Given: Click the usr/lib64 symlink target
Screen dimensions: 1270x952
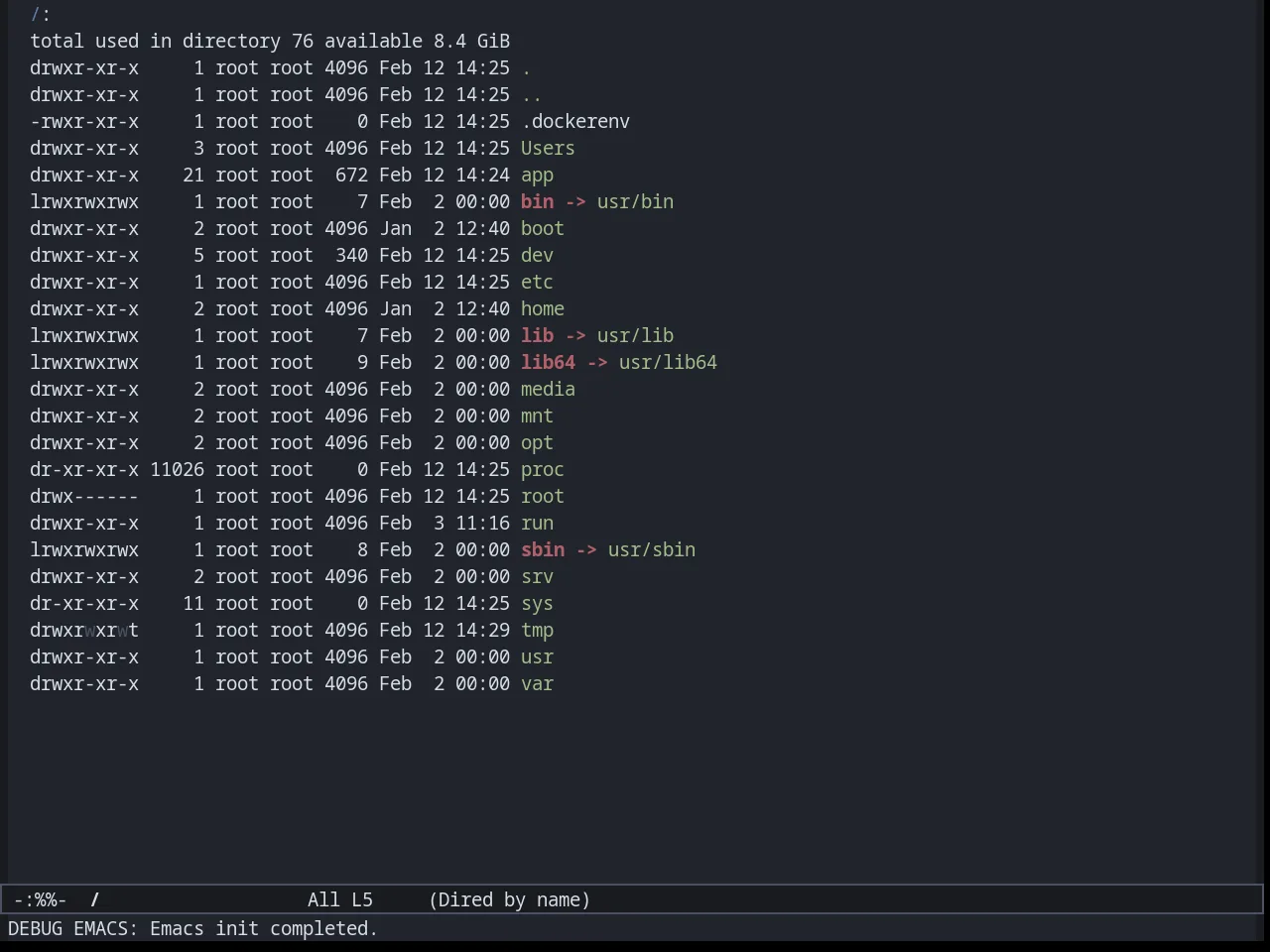Looking at the screenshot, I should 668,362.
